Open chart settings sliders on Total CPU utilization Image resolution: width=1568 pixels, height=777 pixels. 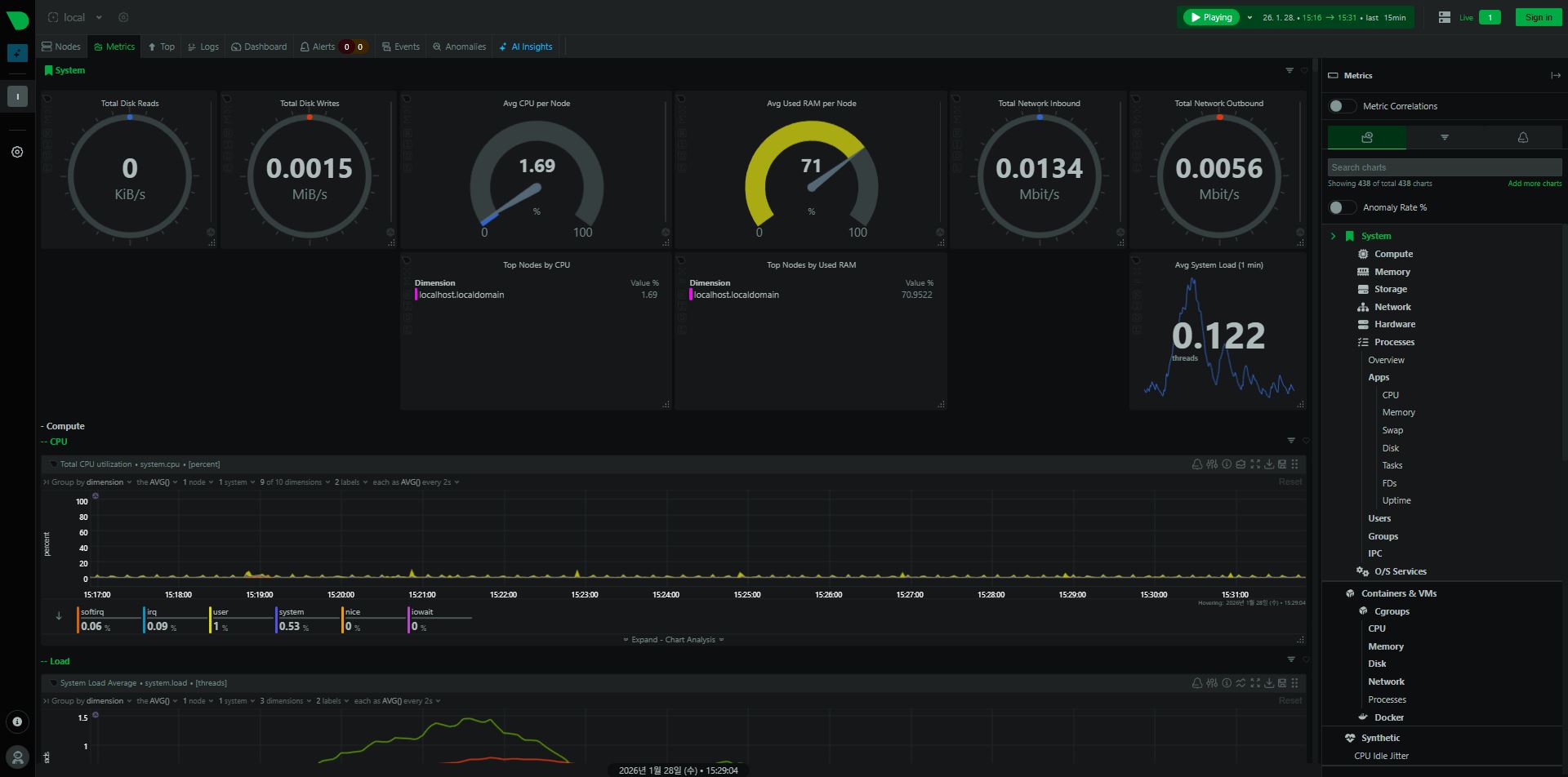(1212, 464)
